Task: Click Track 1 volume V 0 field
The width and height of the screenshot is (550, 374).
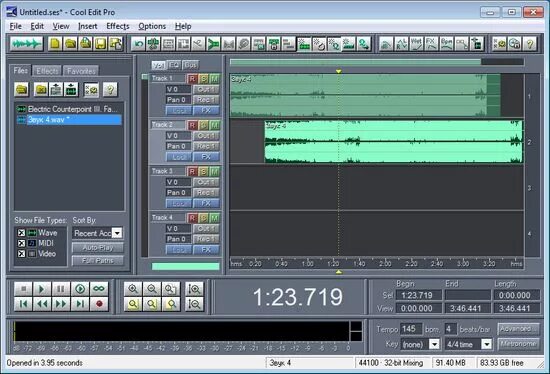Action: [x=179, y=89]
